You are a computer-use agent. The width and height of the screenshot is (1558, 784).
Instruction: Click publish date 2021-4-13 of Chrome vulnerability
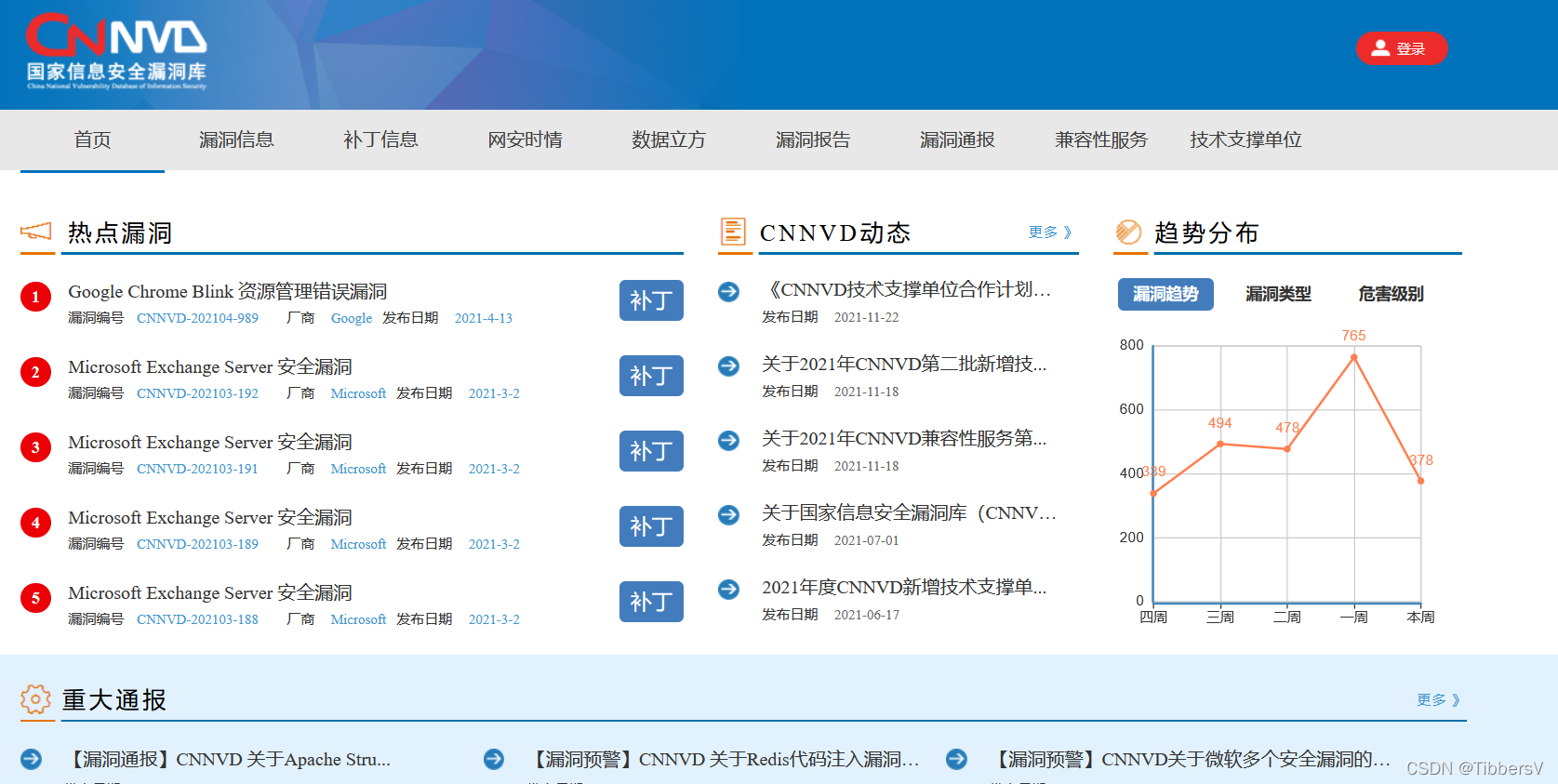(483, 318)
